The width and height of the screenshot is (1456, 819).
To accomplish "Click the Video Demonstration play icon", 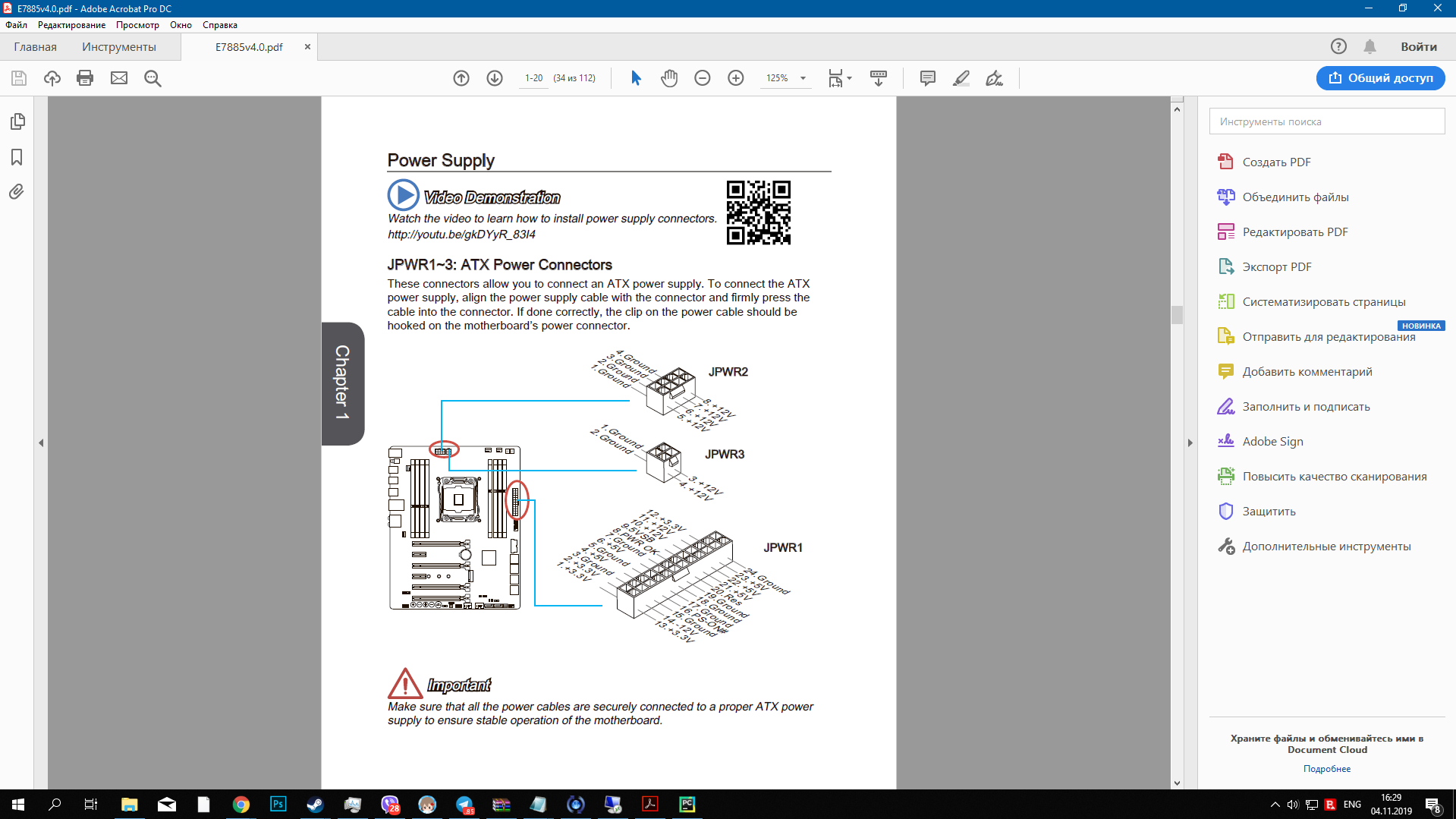I will pos(403,195).
